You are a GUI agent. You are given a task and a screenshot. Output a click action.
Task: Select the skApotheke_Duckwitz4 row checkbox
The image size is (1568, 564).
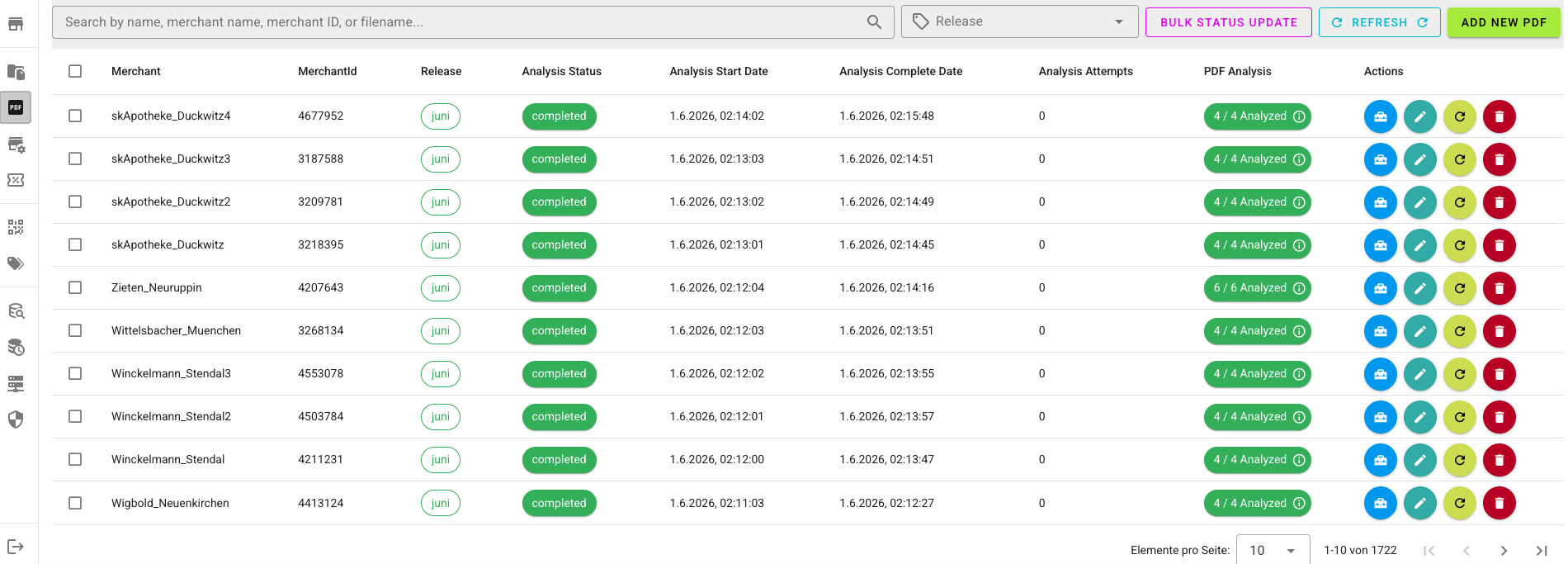coord(75,116)
